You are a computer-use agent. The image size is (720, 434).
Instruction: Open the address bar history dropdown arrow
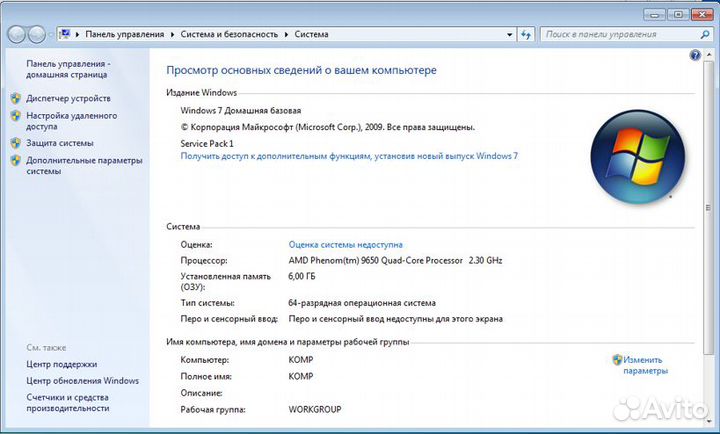click(x=509, y=34)
